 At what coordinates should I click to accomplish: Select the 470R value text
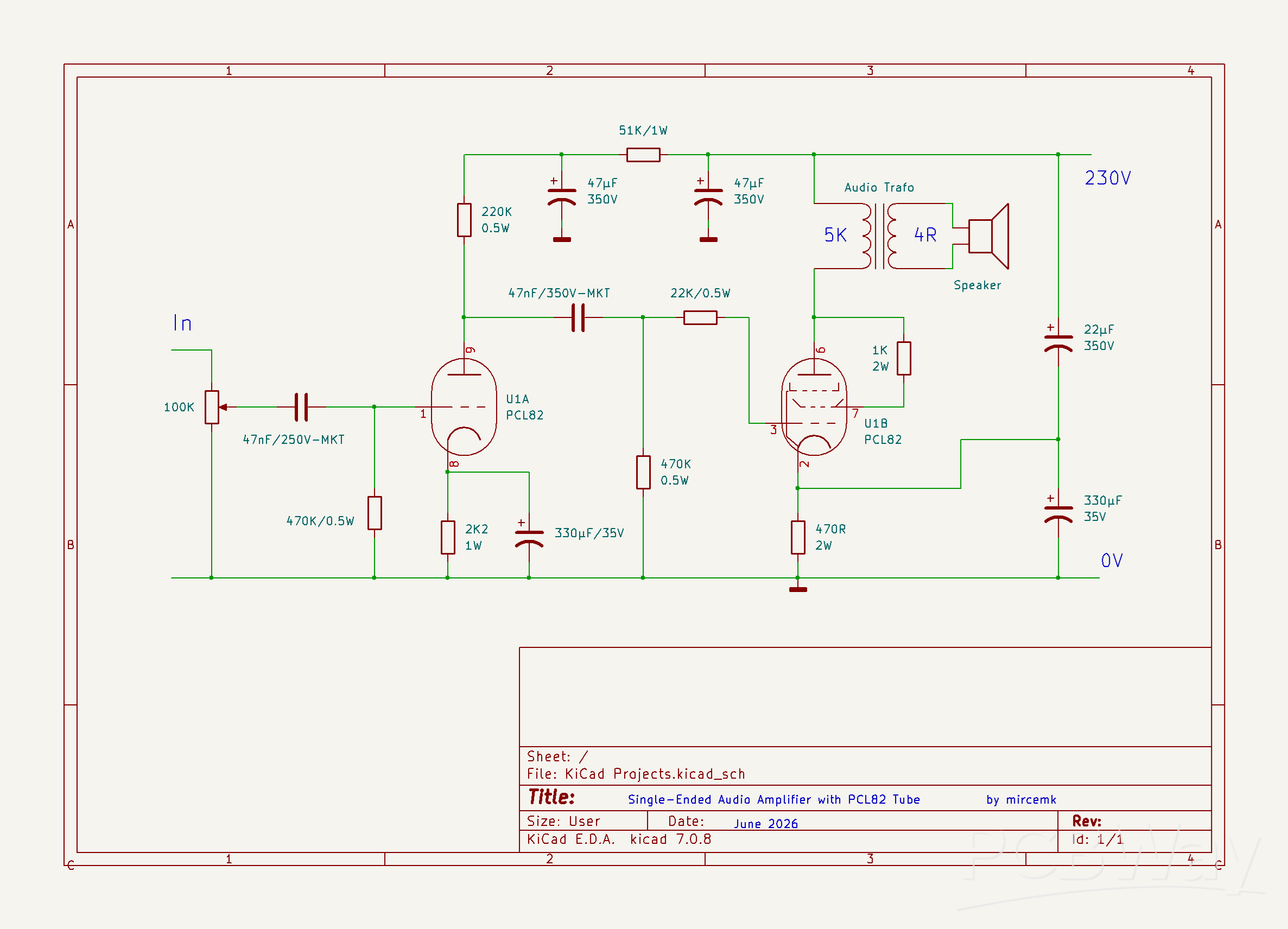(x=830, y=529)
